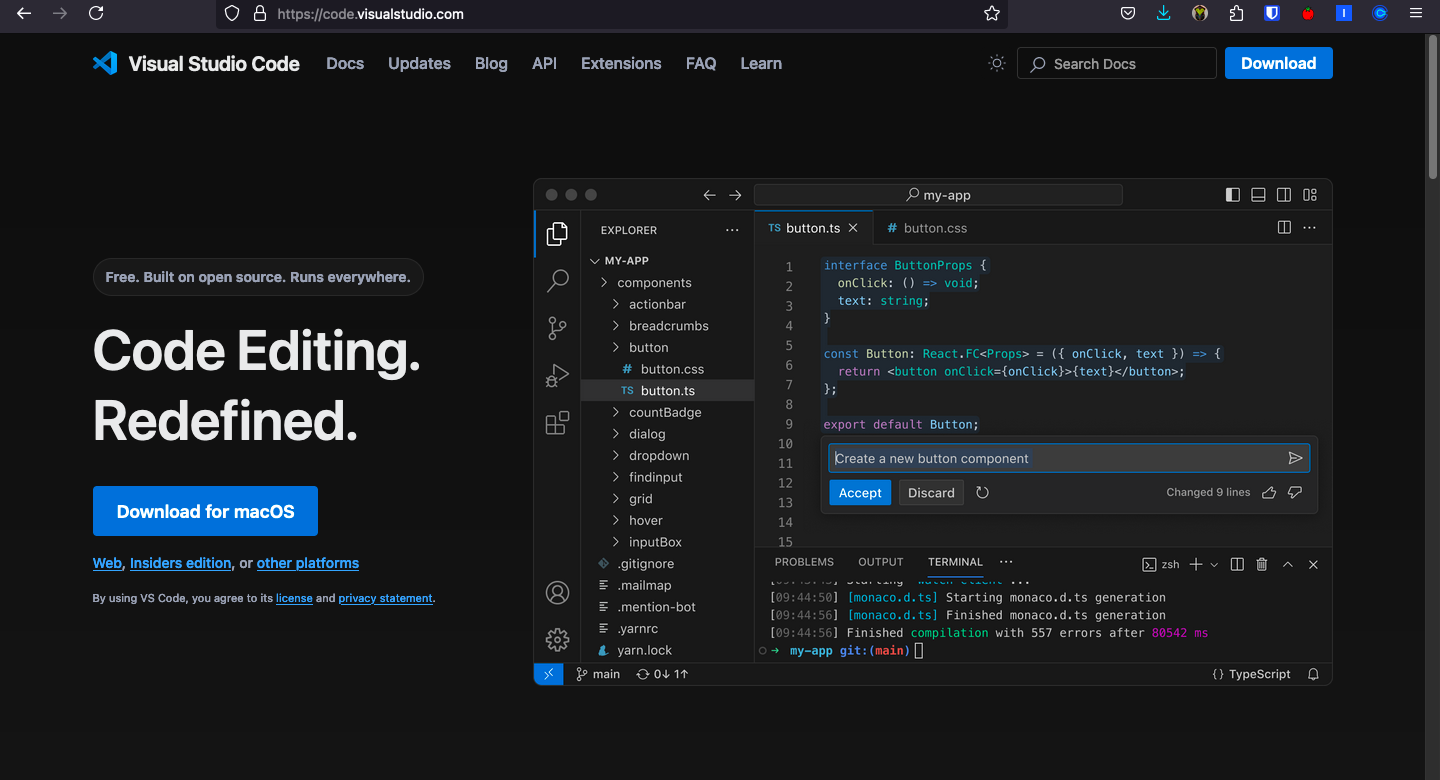Click the Download for macOS button
The width and height of the screenshot is (1440, 780).
[x=205, y=511]
